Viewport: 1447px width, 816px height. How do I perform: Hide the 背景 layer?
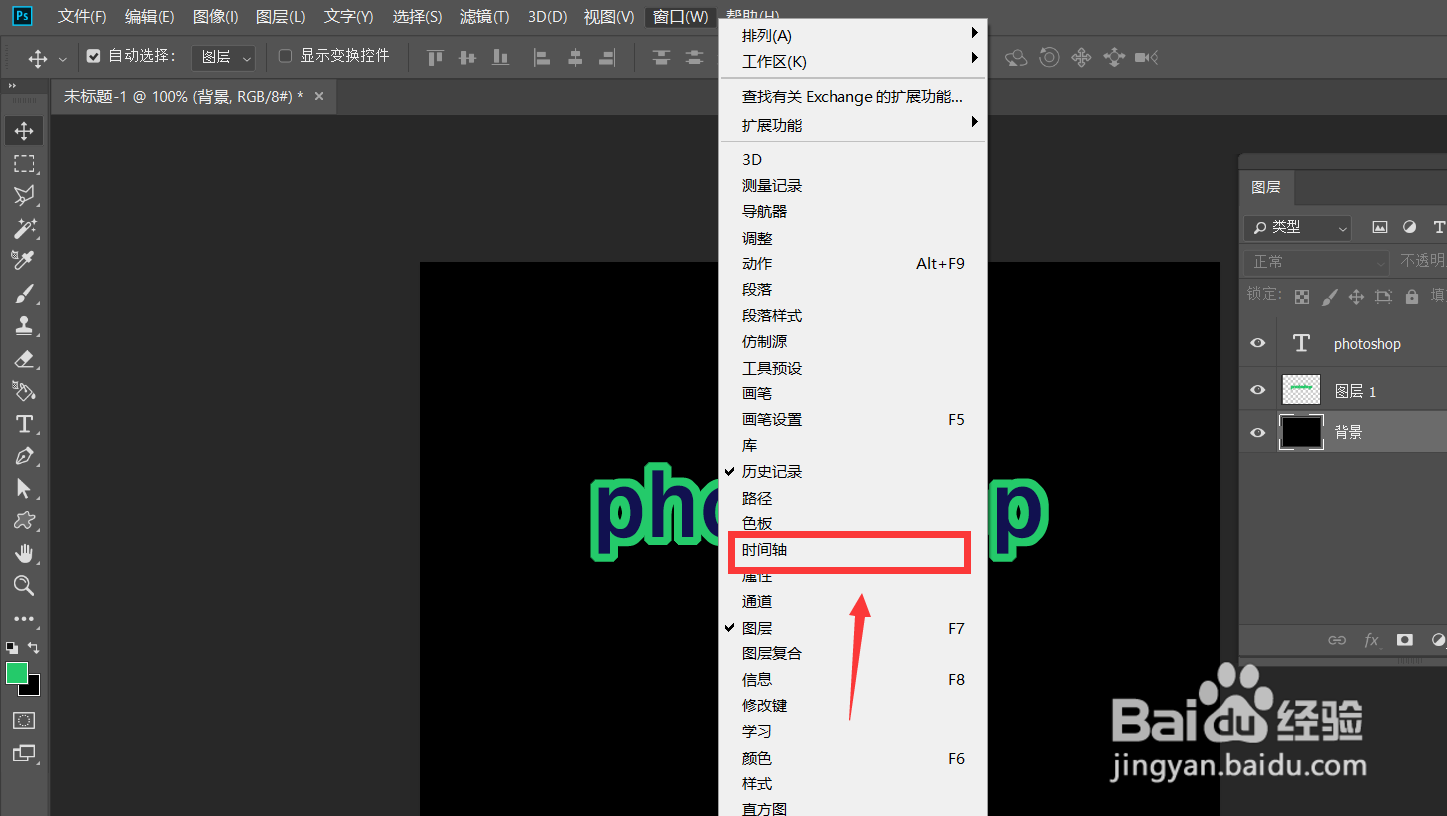1258,433
